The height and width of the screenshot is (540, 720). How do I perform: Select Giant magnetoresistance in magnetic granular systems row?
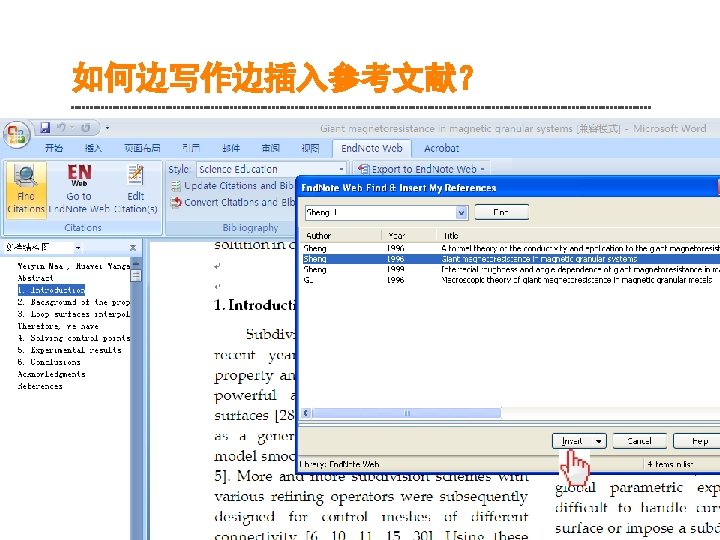pyautogui.click(x=510, y=259)
